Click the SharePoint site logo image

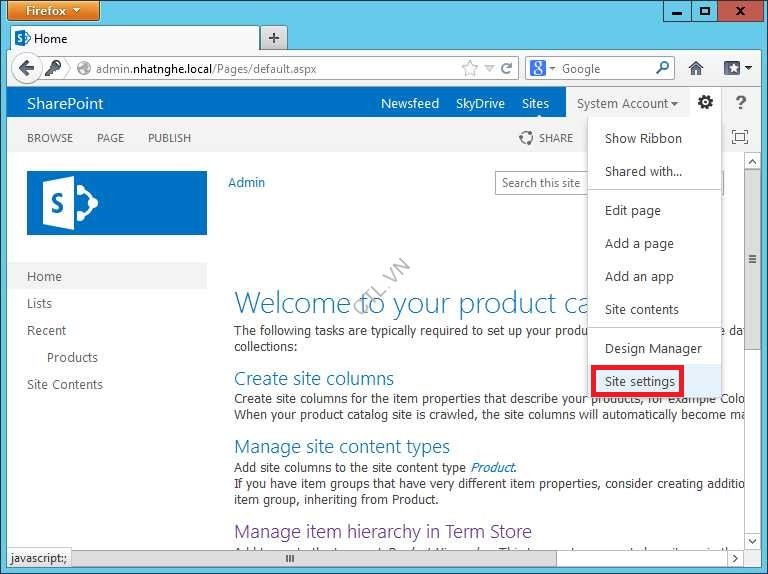coord(117,203)
